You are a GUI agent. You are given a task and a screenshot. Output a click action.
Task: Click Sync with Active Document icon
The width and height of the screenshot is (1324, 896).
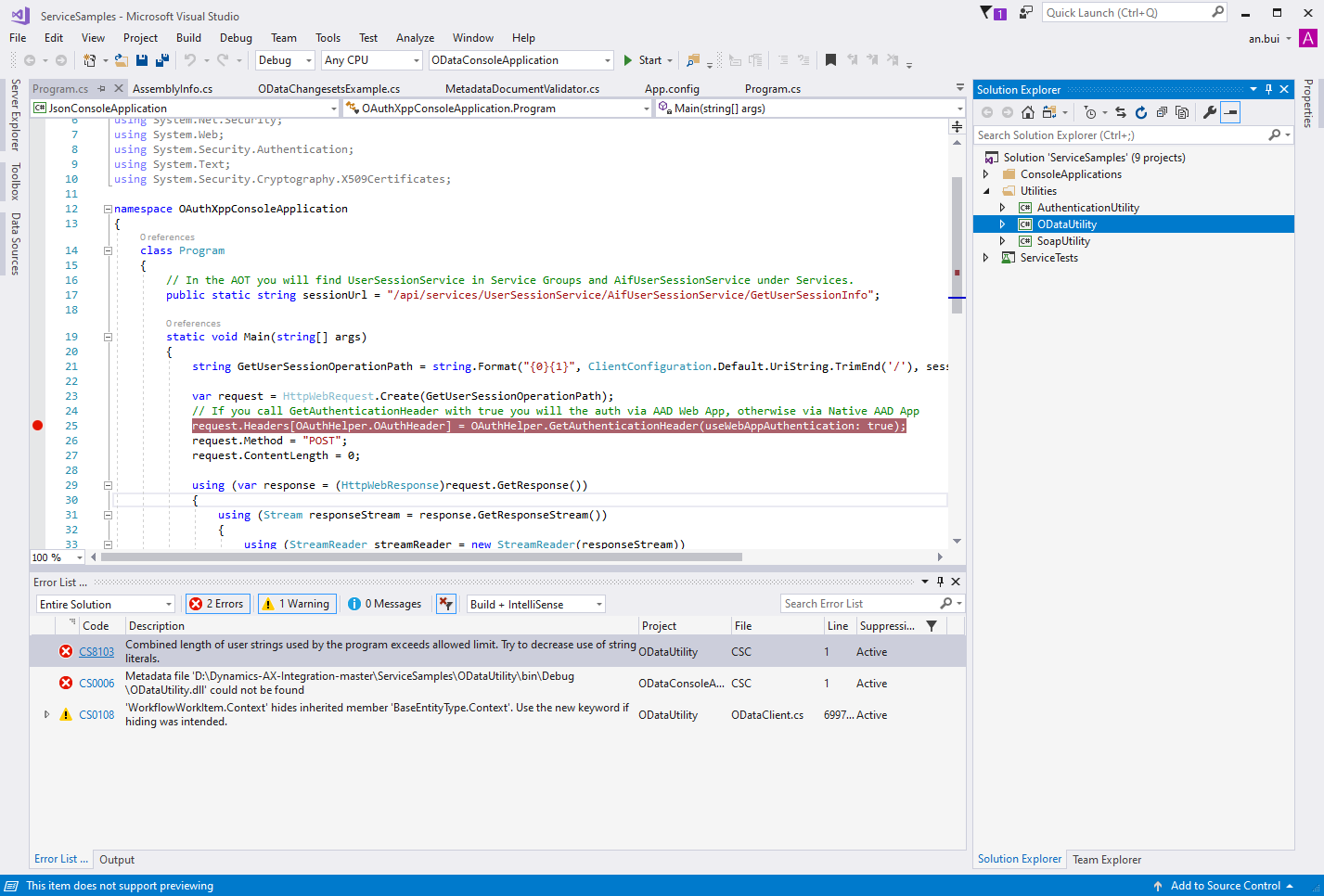click(1121, 112)
